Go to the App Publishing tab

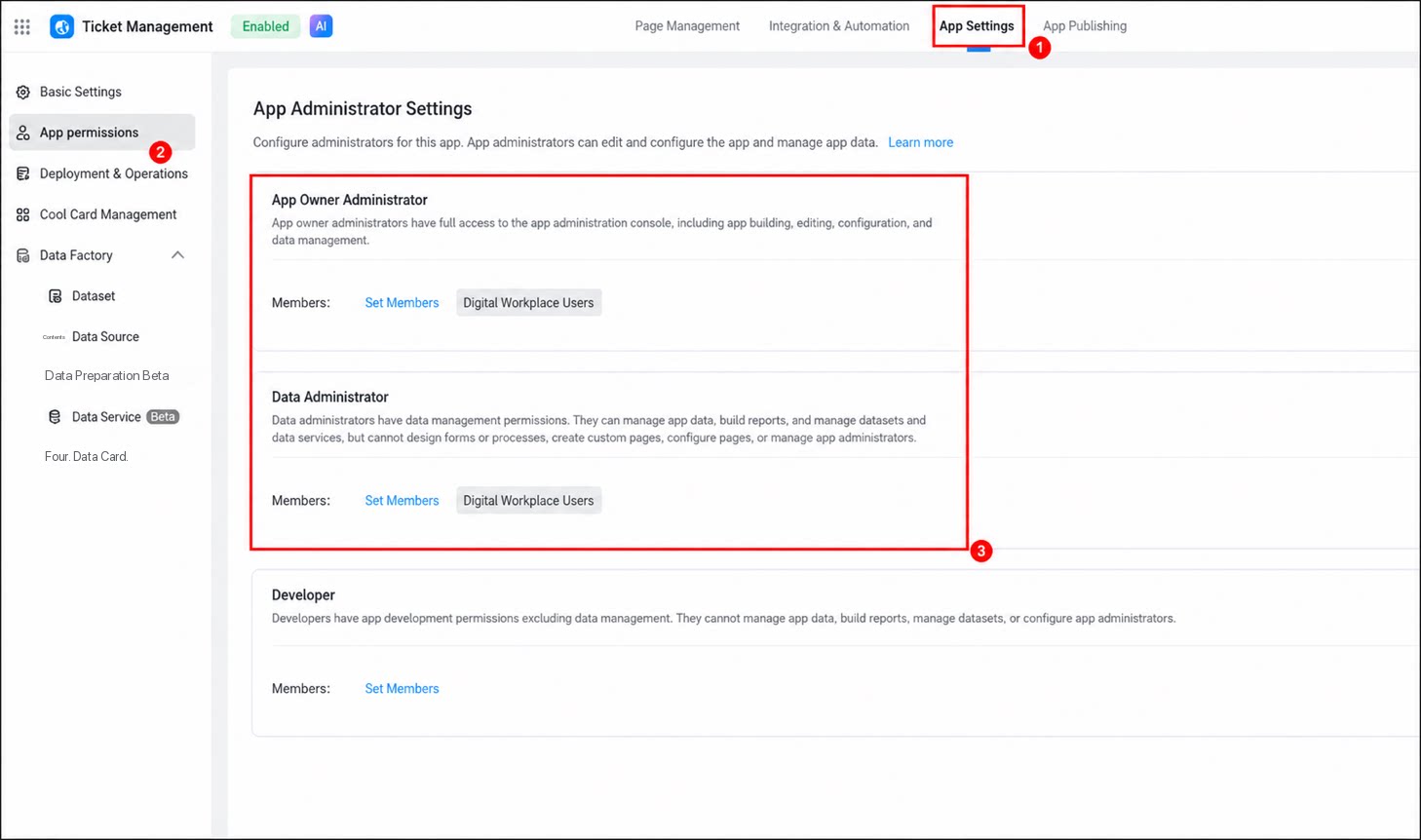(x=1085, y=26)
